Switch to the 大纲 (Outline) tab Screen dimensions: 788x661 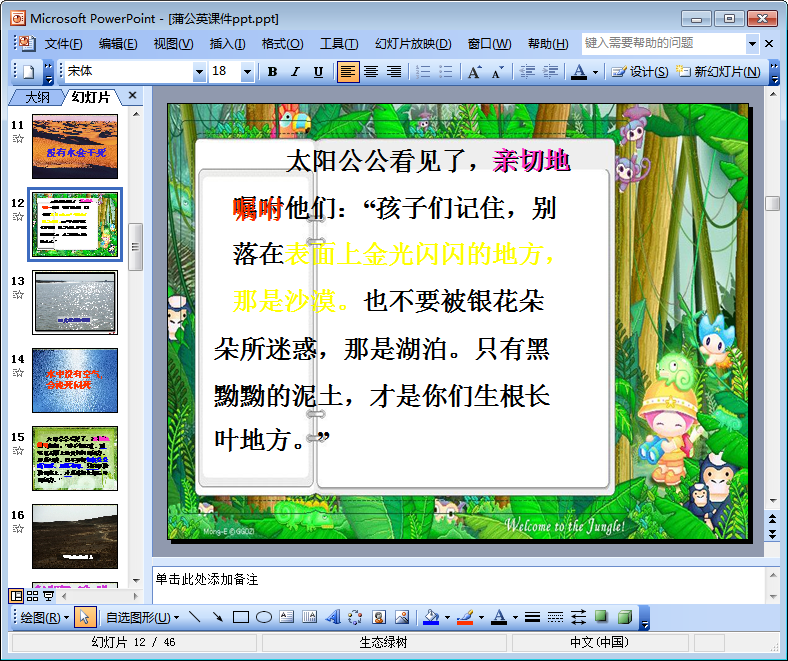pyautogui.click(x=38, y=97)
